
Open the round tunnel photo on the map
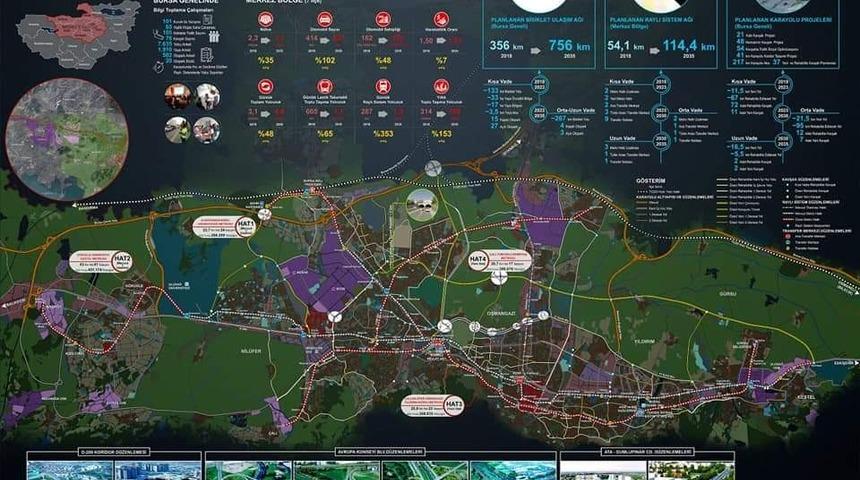click(x=422, y=205)
